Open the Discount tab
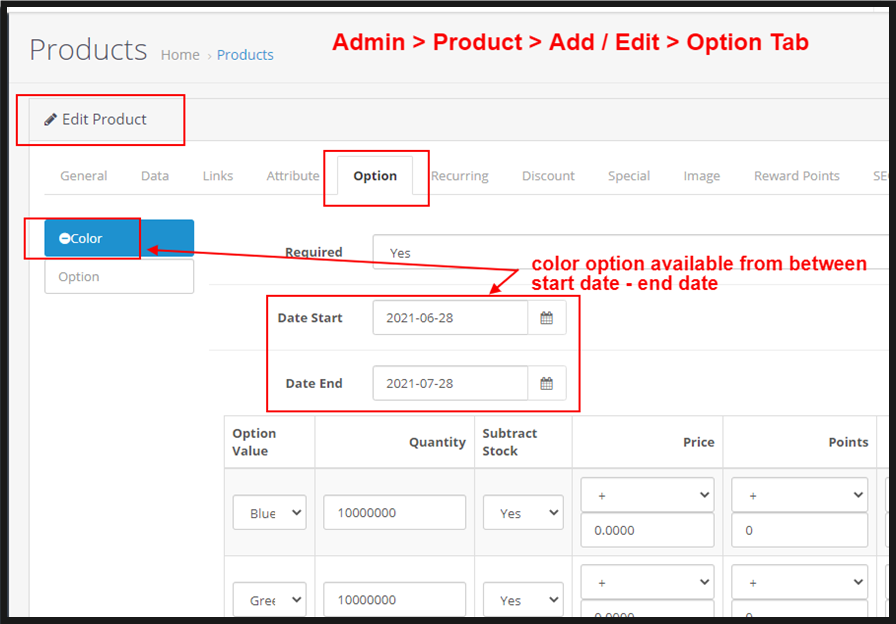The width and height of the screenshot is (896, 624). click(548, 176)
